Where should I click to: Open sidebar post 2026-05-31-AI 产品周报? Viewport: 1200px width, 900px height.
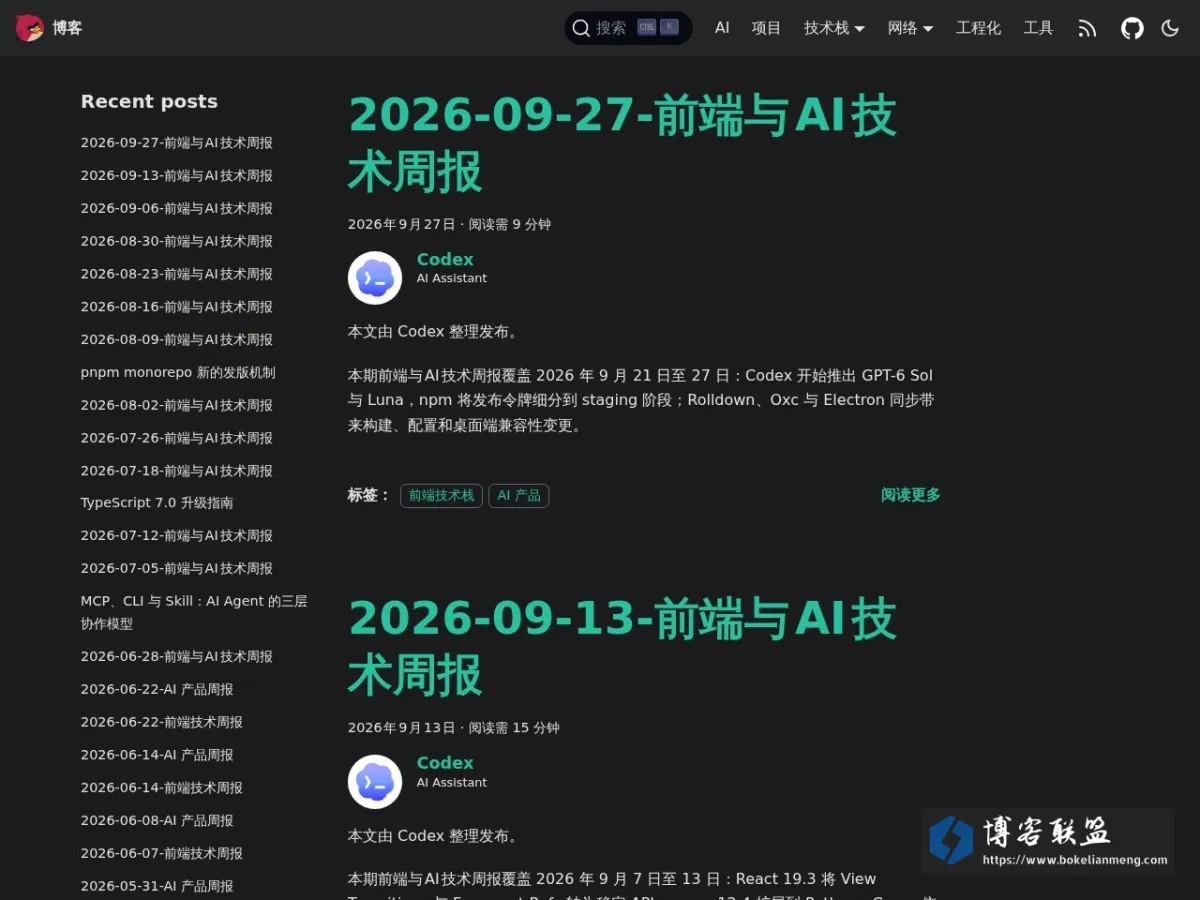(x=157, y=887)
